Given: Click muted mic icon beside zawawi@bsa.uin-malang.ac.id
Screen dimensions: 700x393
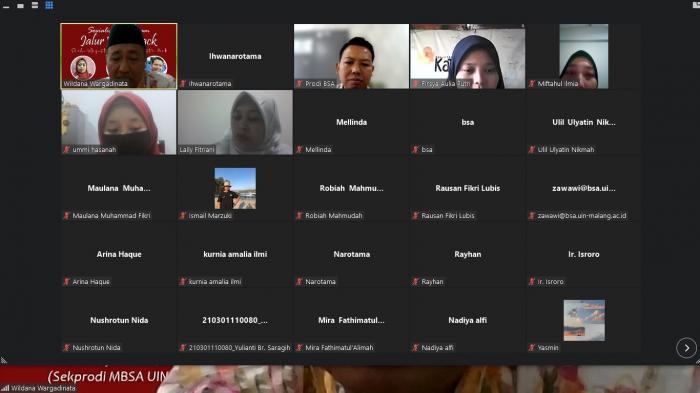Looking at the screenshot, I should (x=532, y=216).
